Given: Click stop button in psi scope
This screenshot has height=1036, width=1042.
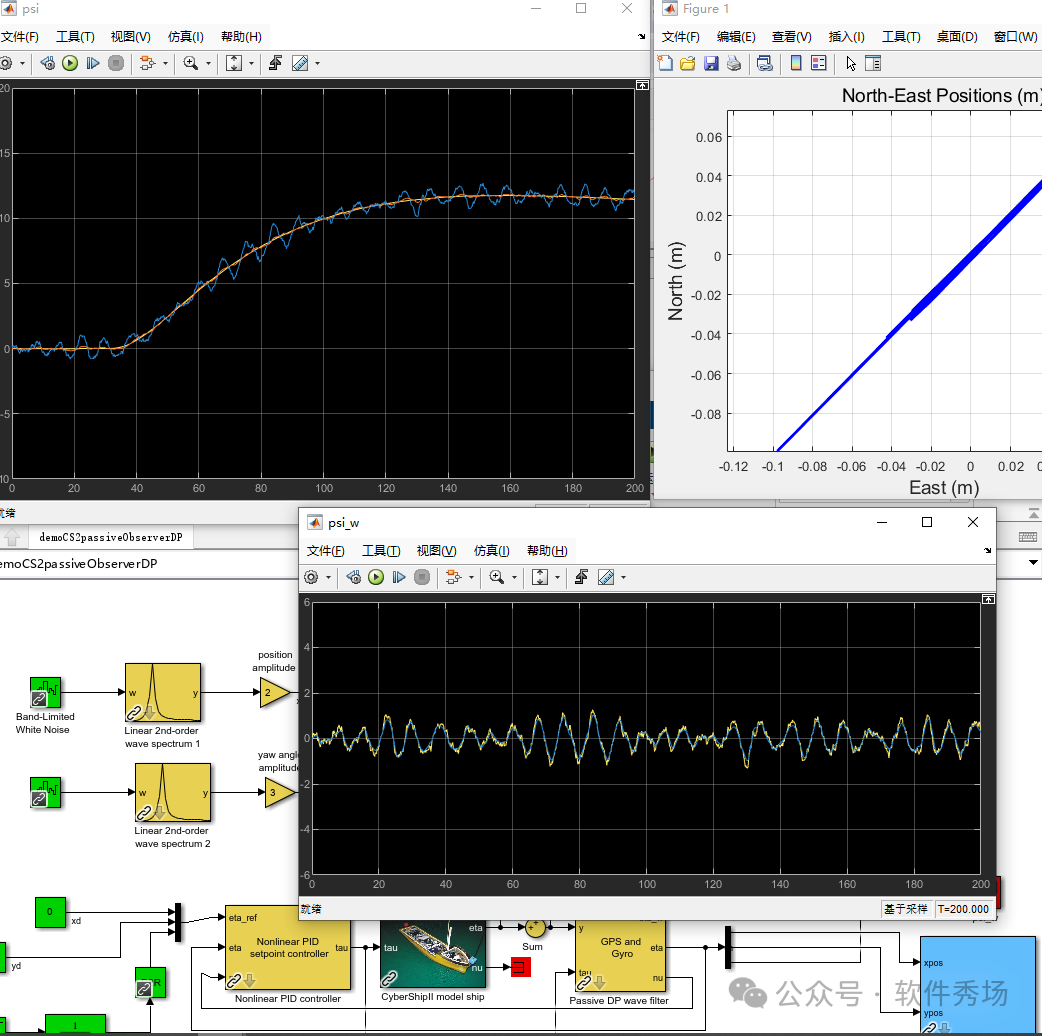Looking at the screenshot, I should [x=116, y=64].
